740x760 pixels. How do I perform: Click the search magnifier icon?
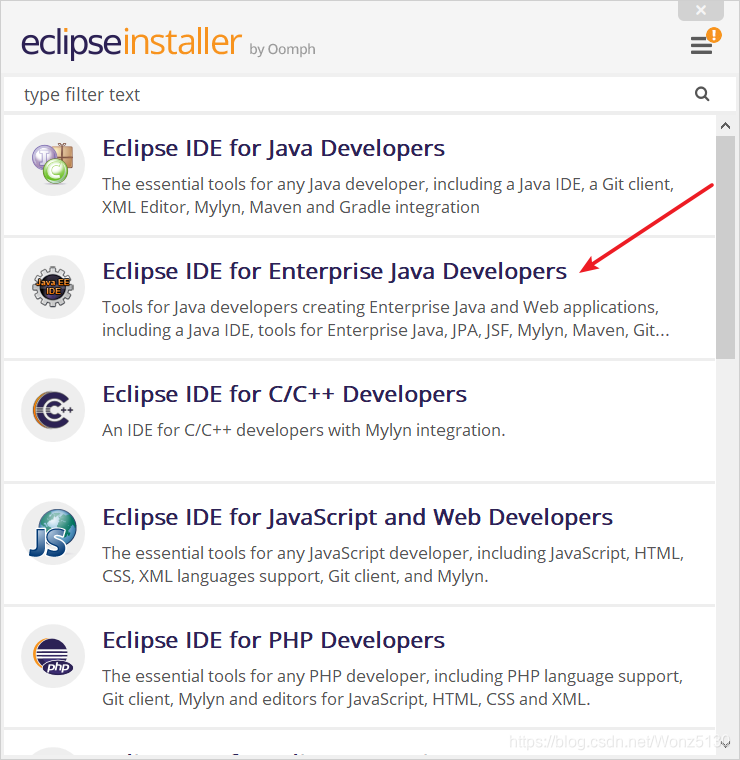(x=702, y=94)
